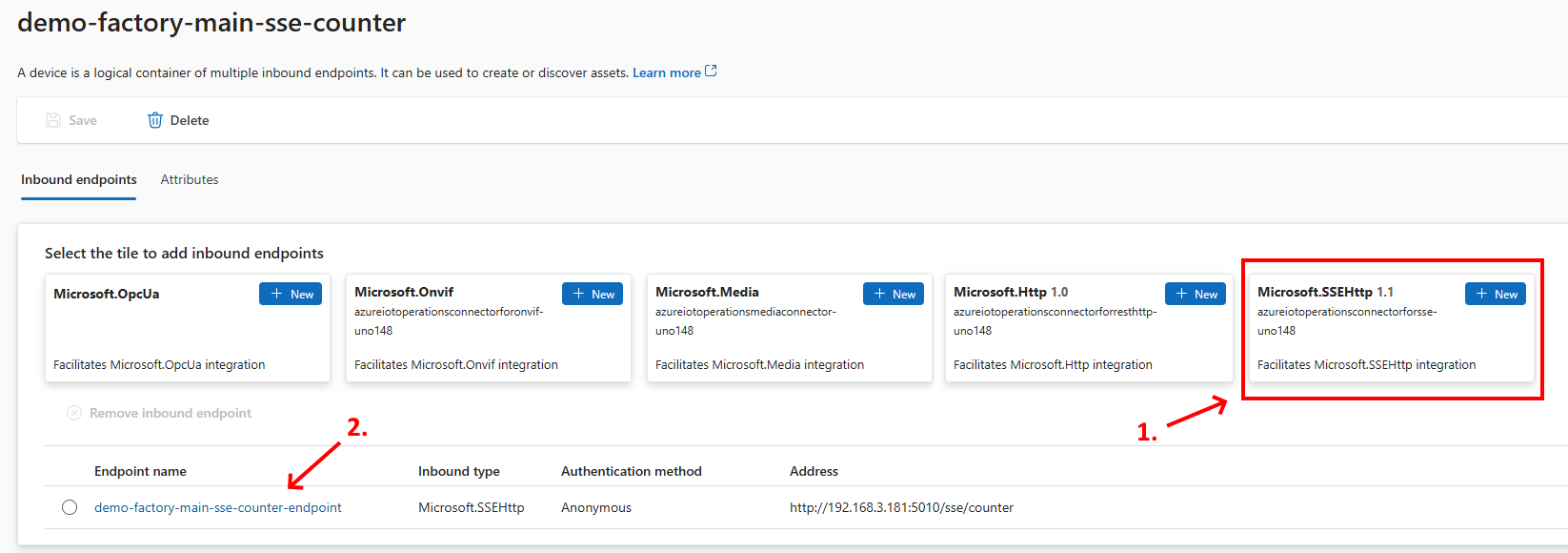
Task: Open the Inbound endpoints tab
Action: [79, 179]
